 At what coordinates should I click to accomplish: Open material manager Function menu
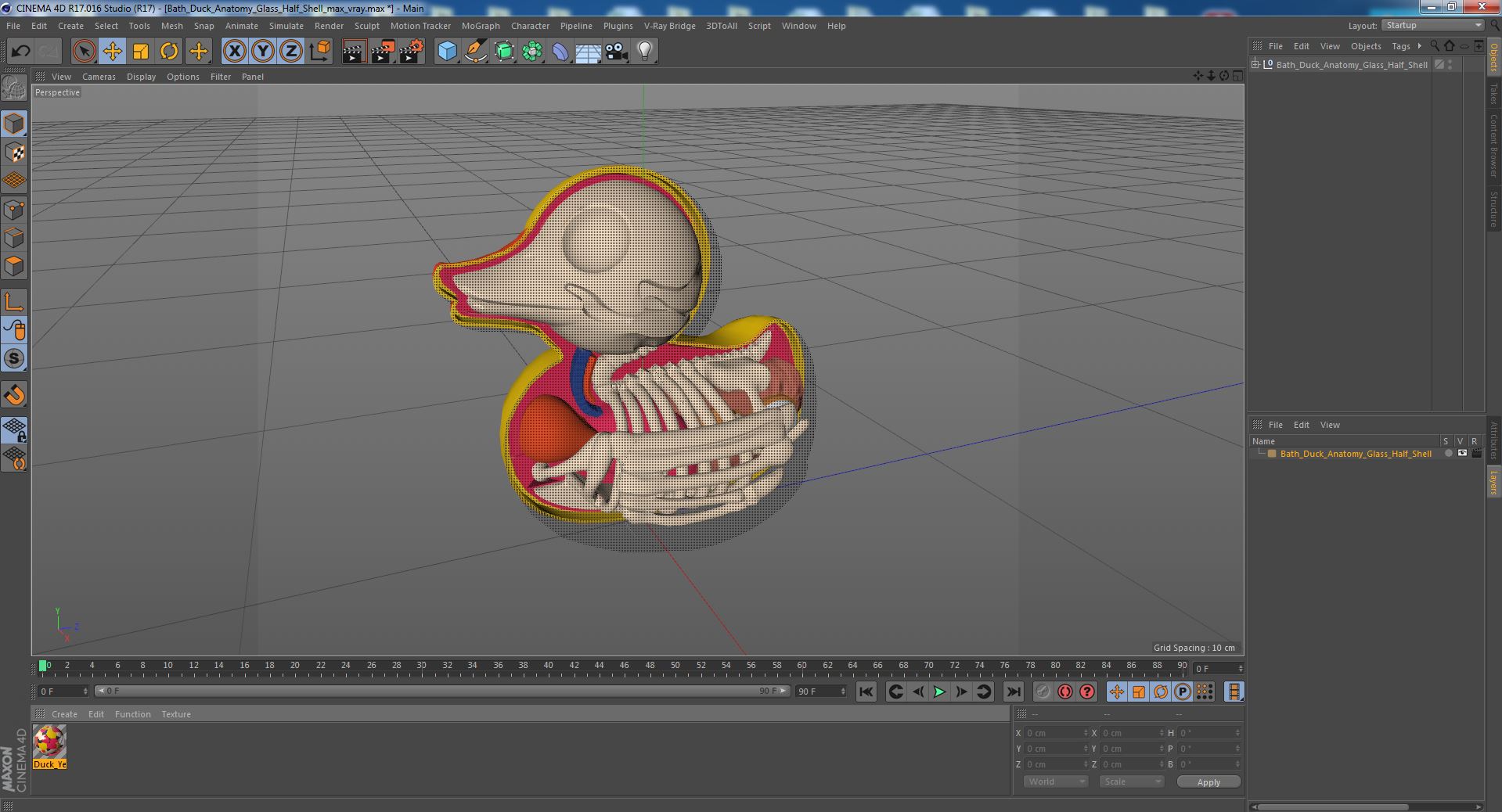coord(132,714)
